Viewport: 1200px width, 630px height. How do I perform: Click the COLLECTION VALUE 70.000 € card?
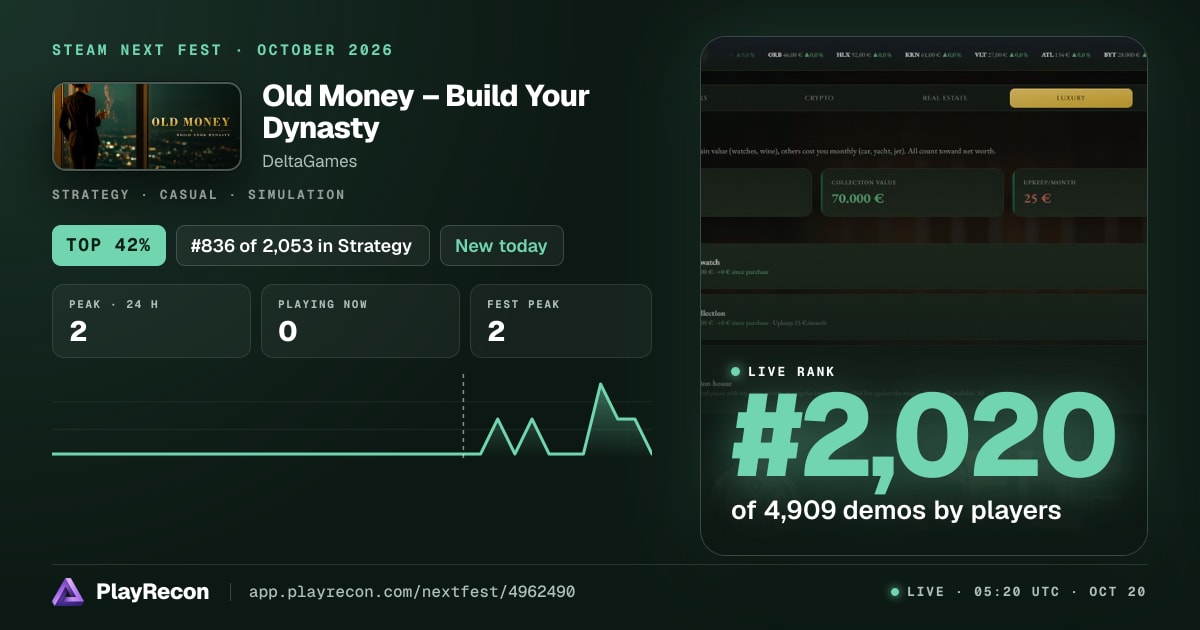pos(911,192)
